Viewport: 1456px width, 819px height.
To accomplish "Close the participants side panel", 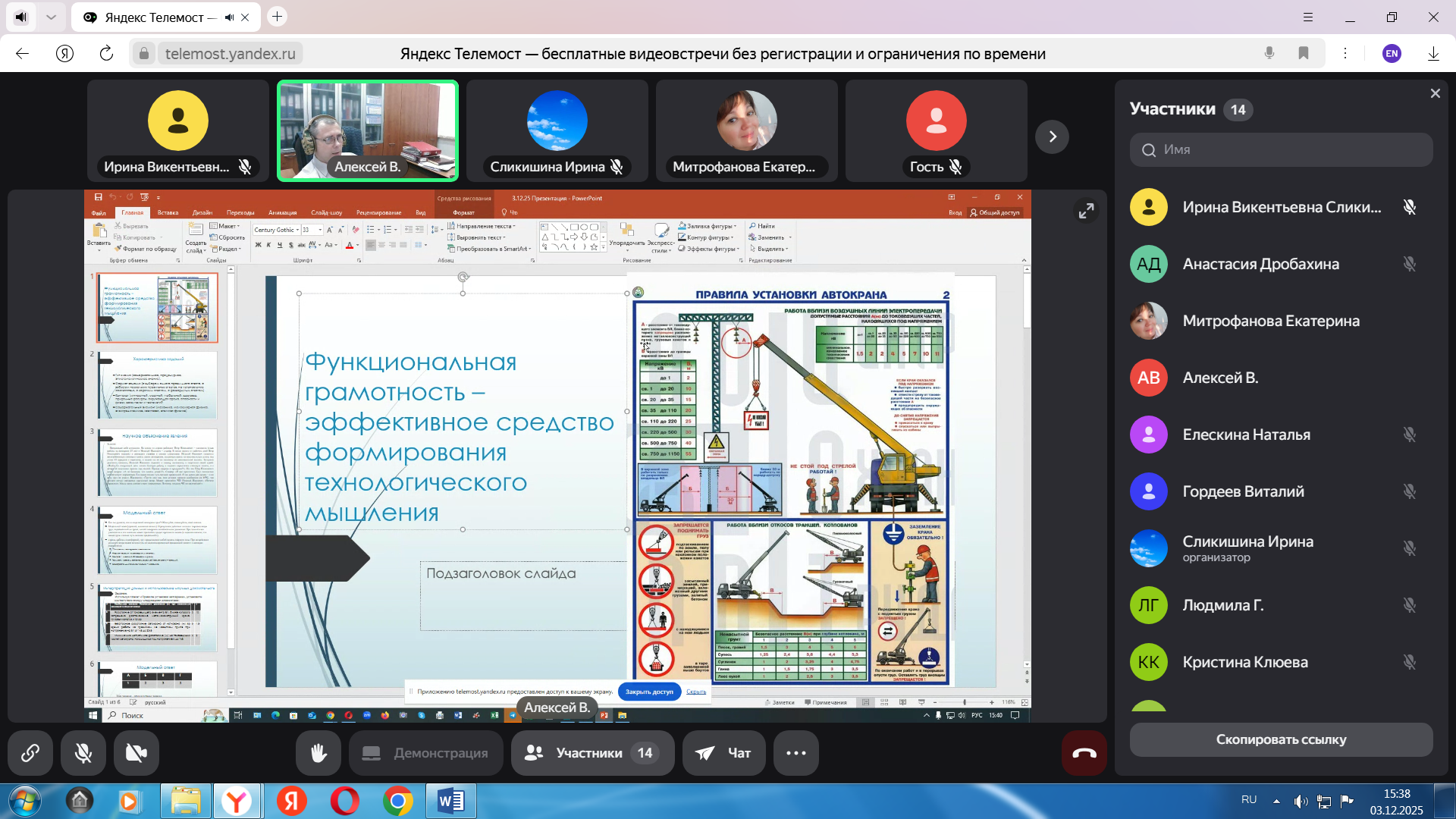I will click(x=1435, y=93).
